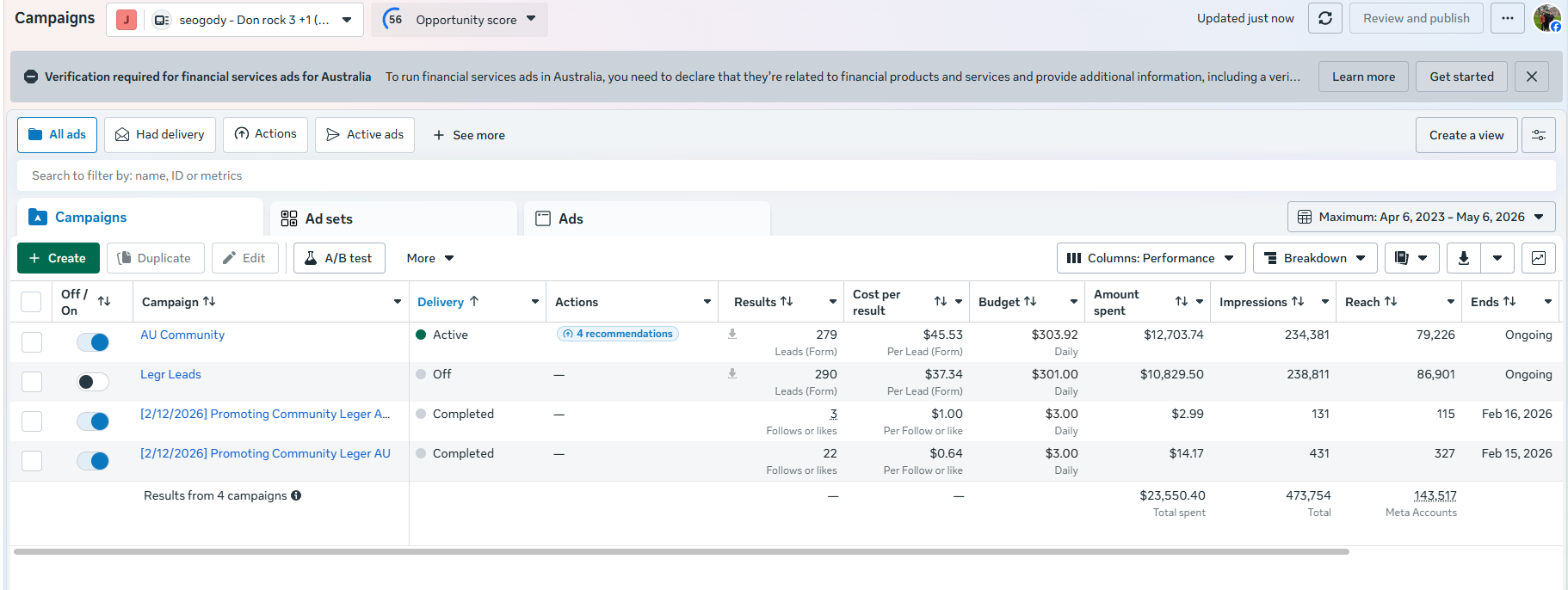This screenshot has width=1568, height=590.
Task: Focus the search filter input field
Action: (787, 175)
